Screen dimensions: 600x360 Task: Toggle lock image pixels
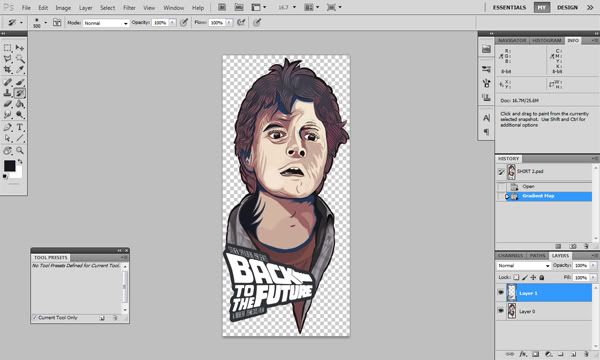[525, 277]
